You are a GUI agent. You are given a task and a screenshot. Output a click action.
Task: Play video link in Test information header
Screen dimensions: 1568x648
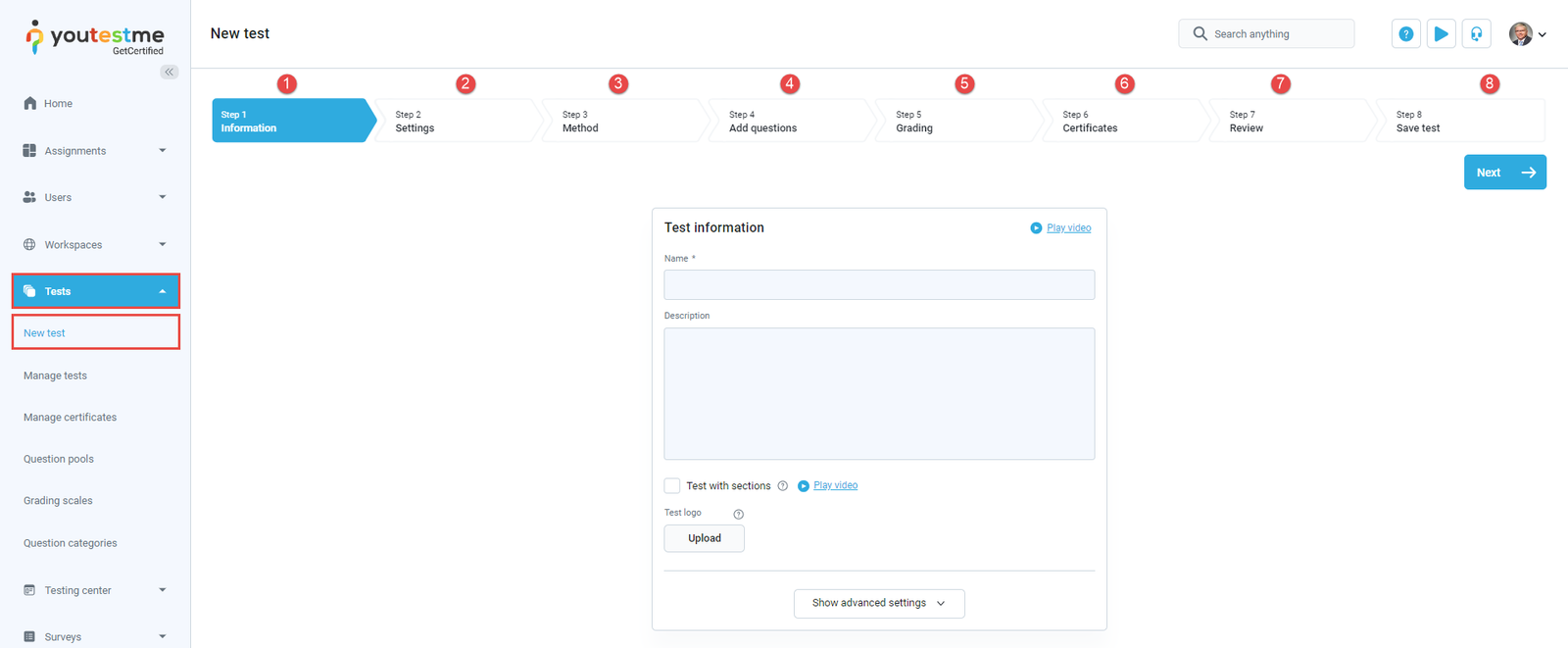pyautogui.click(x=1067, y=228)
